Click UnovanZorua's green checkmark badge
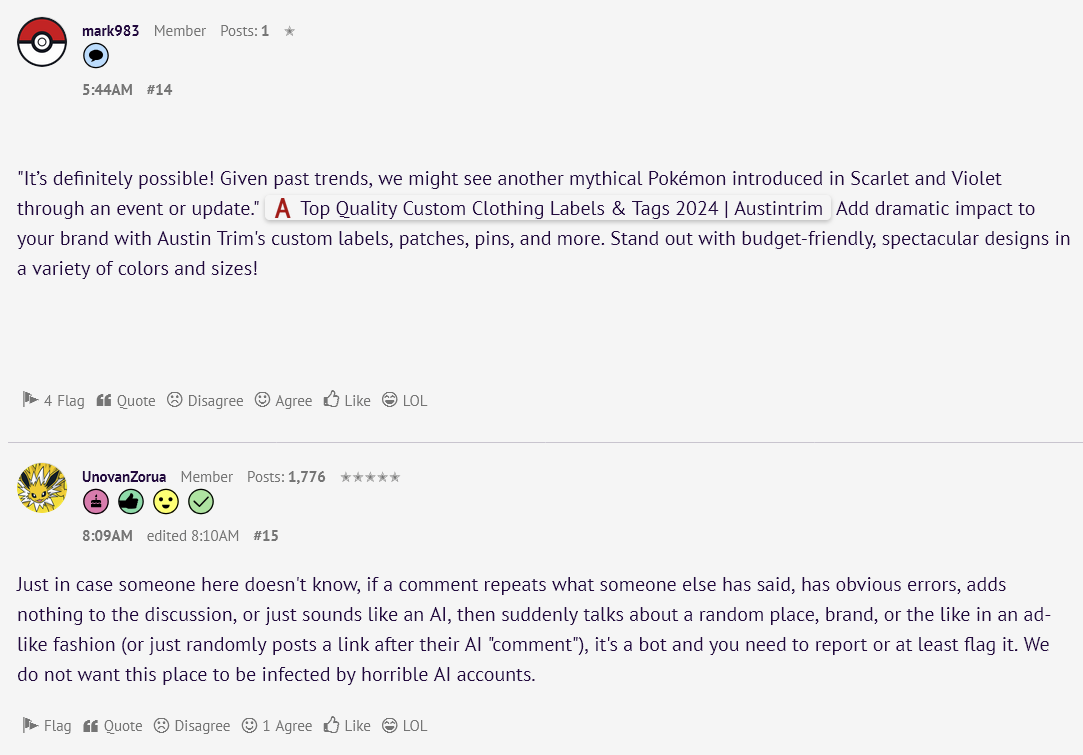Viewport: 1083px width, 755px height. 201,501
